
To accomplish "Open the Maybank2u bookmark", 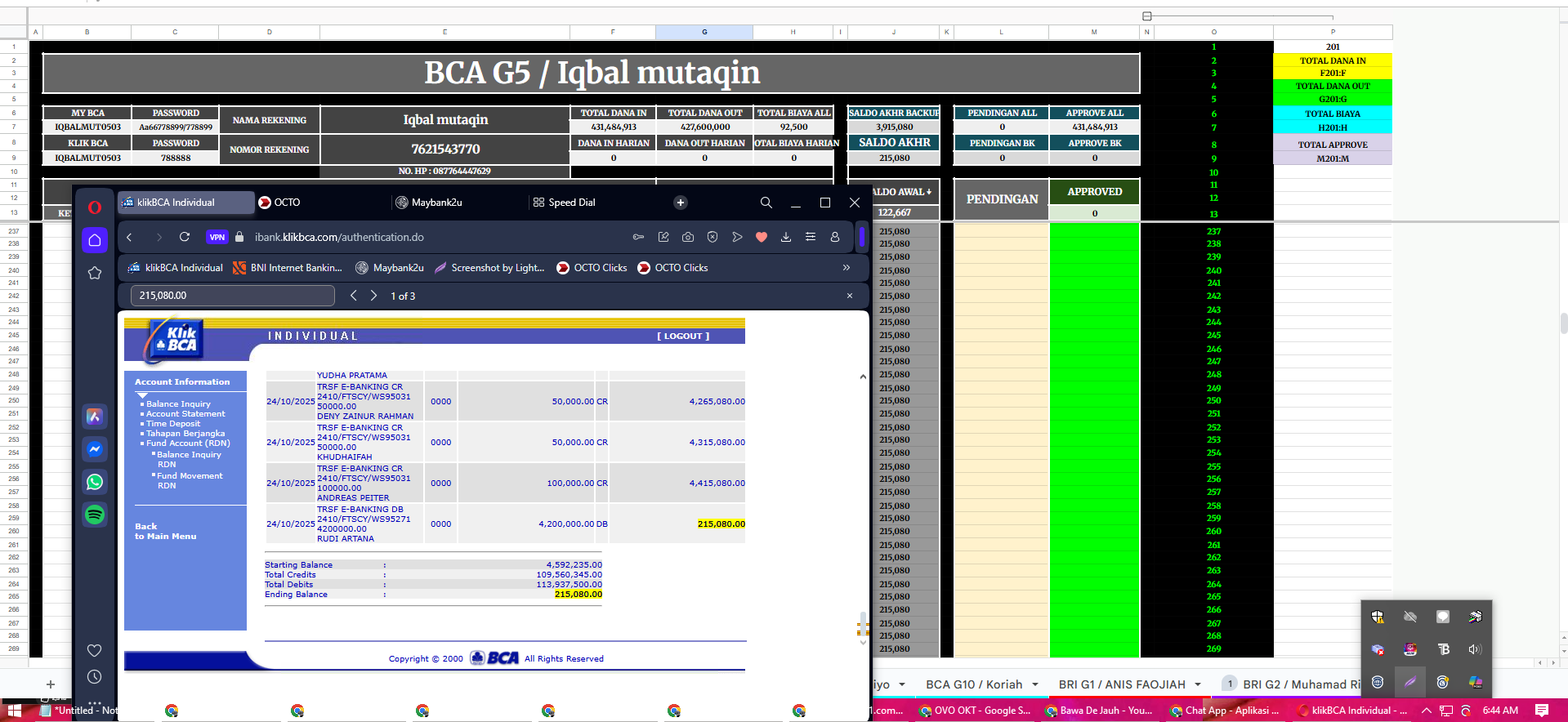I will coord(390,268).
